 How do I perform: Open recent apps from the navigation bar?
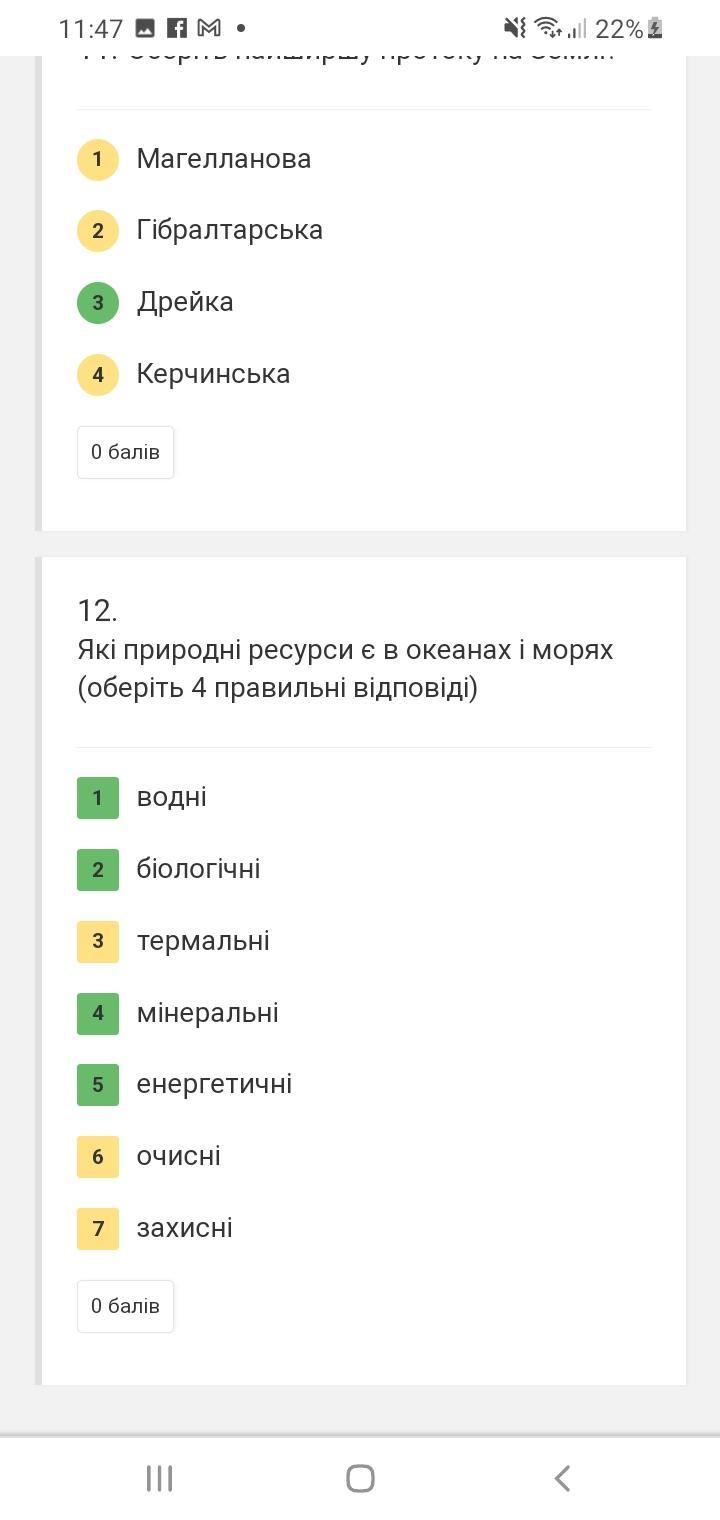(159, 1478)
